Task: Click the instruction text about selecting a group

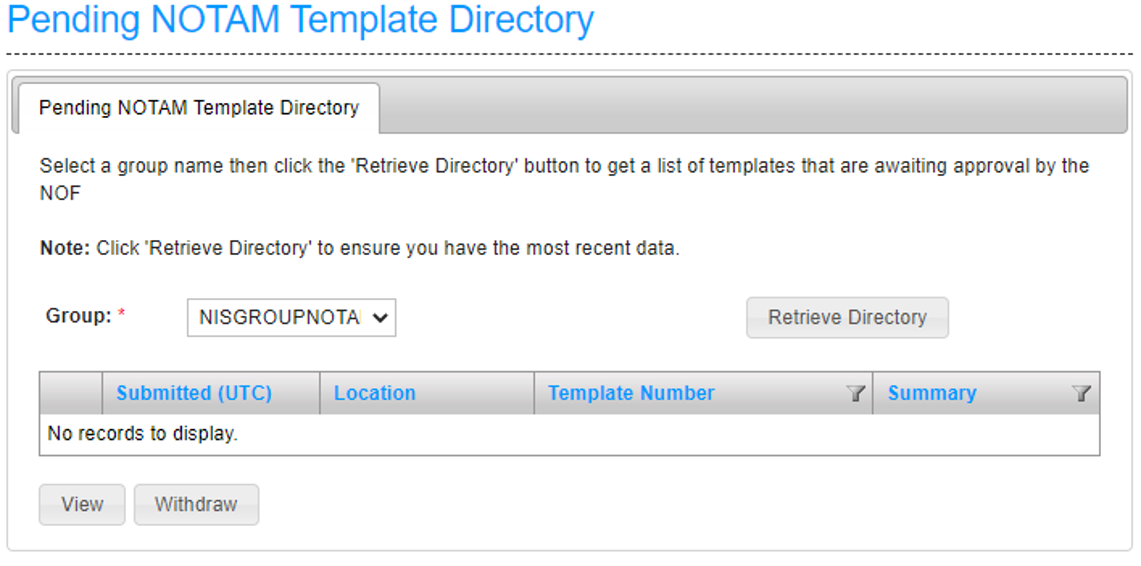Action: tap(564, 180)
